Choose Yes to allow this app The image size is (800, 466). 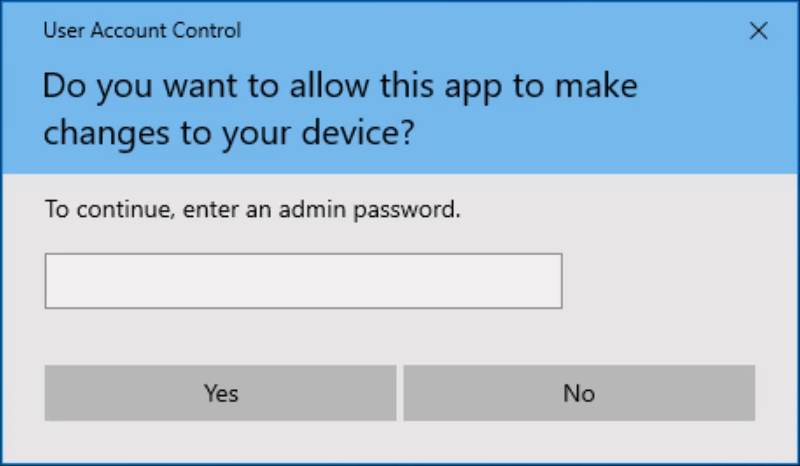221,393
